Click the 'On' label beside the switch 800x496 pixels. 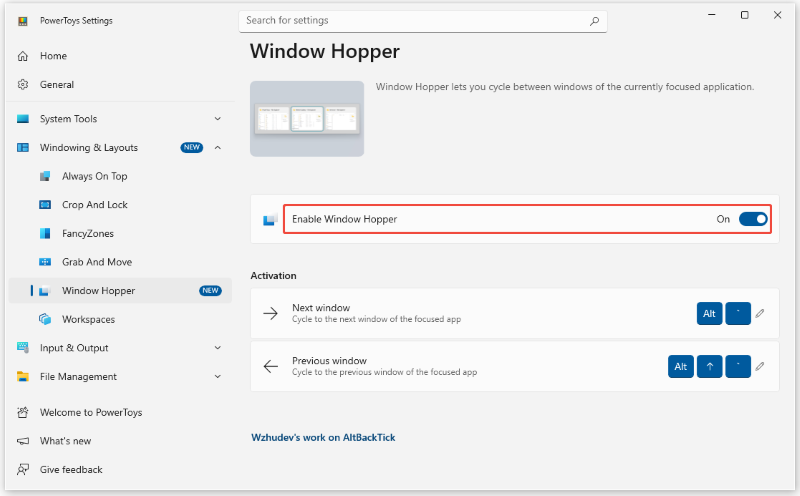tap(723, 219)
